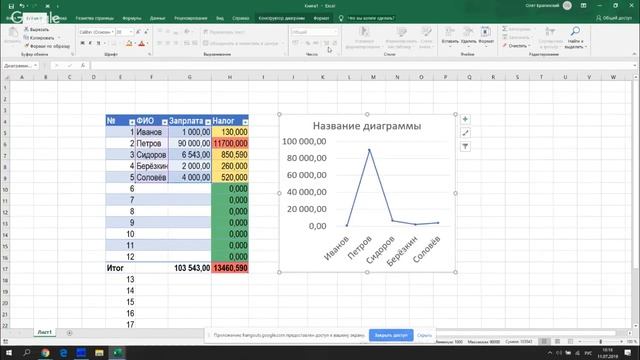
Task: Apply underline formatting
Action: coord(98,43)
